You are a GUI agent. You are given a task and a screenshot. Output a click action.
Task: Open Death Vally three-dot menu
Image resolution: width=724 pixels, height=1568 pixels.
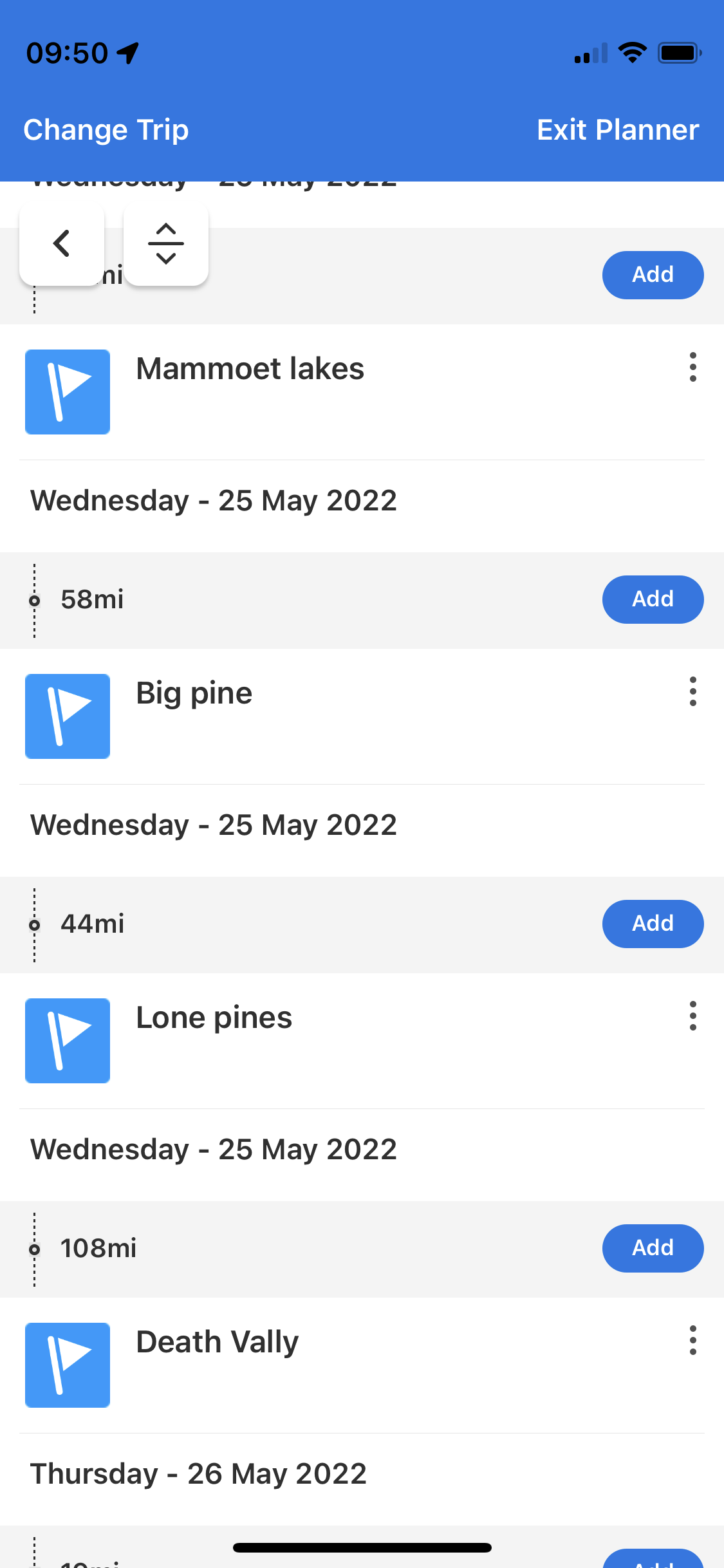(692, 1341)
